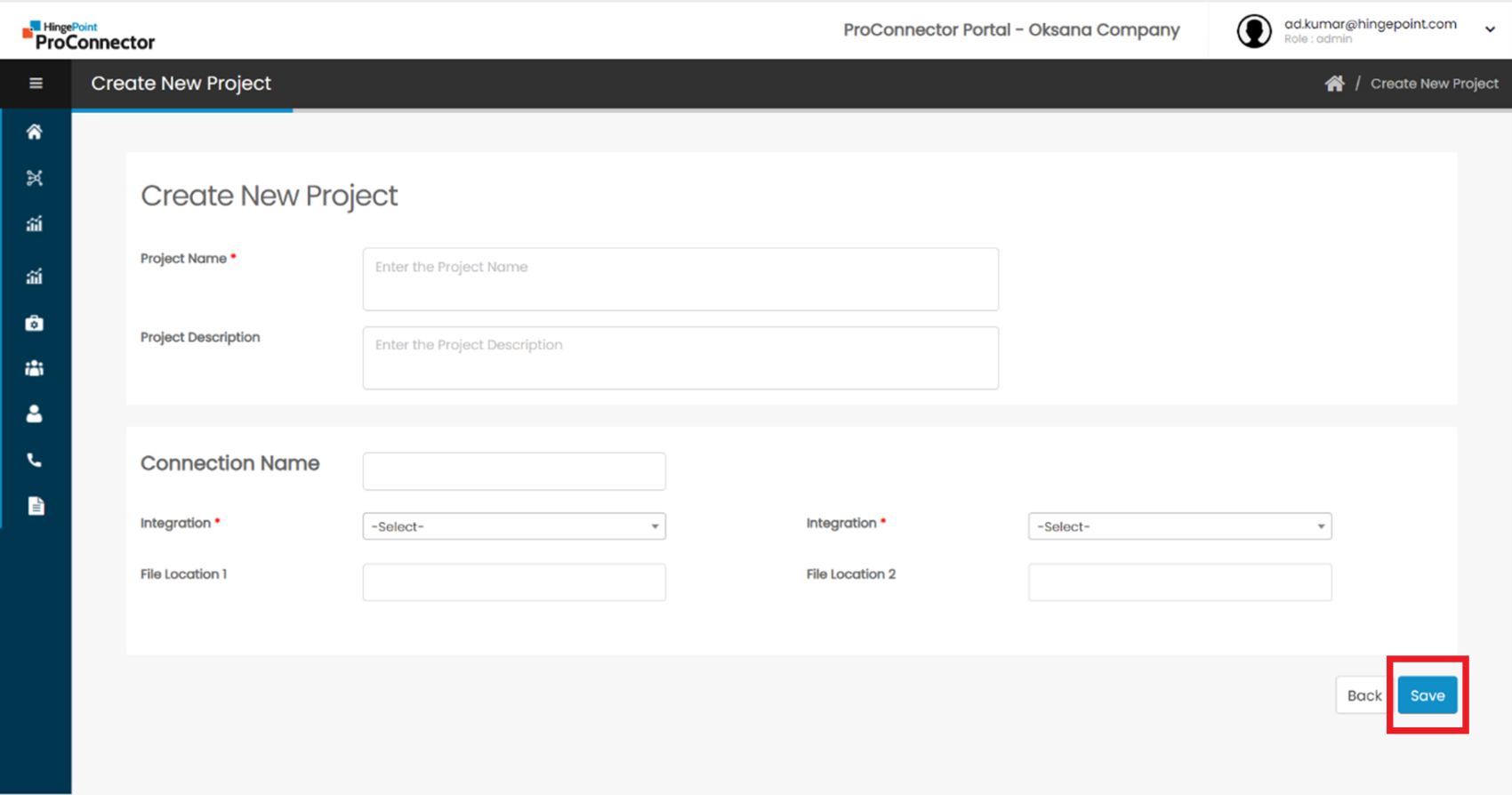The width and height of the screenshot is (1512, 795).
Task: Open the right Integration select dropdown
Action: point(1179,526)
